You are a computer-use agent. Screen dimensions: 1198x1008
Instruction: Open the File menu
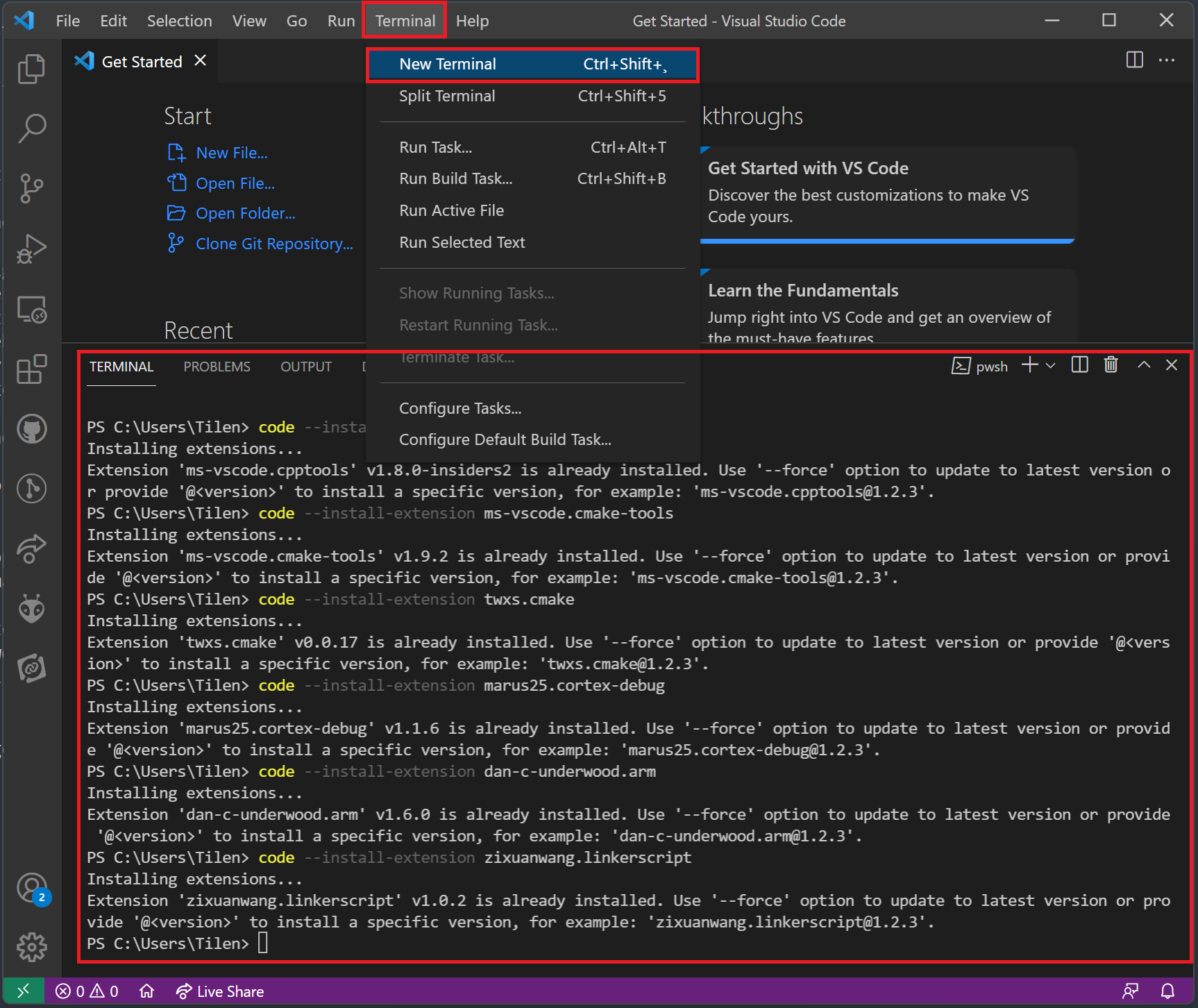click(68, 21)
